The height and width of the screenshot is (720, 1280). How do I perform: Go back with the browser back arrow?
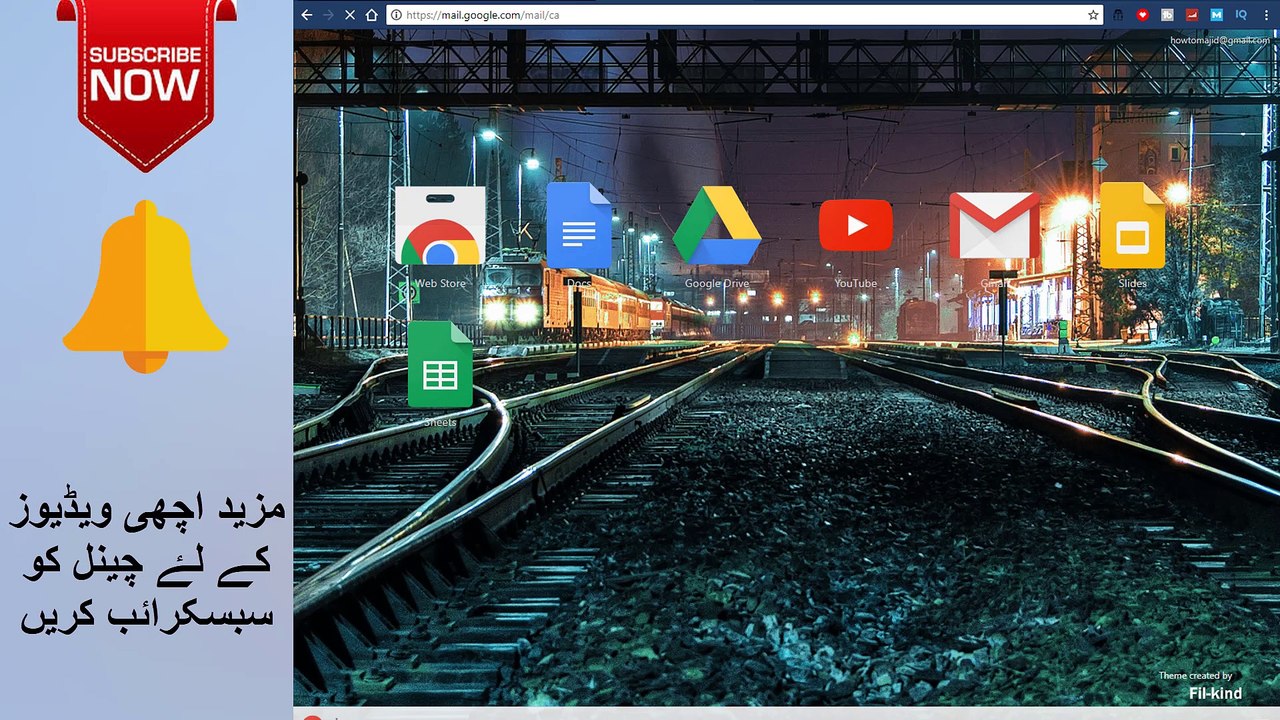307,15
